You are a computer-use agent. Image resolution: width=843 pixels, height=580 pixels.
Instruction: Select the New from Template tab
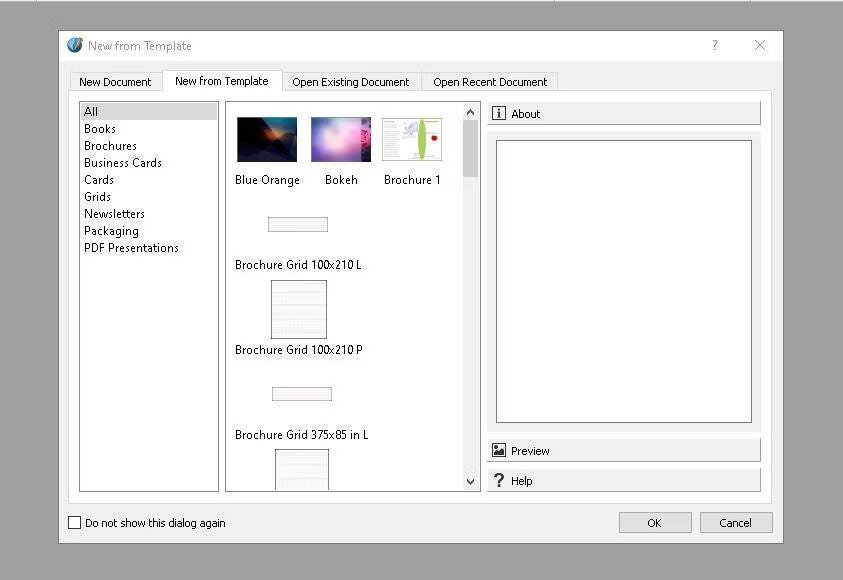(x=222, y=81)
